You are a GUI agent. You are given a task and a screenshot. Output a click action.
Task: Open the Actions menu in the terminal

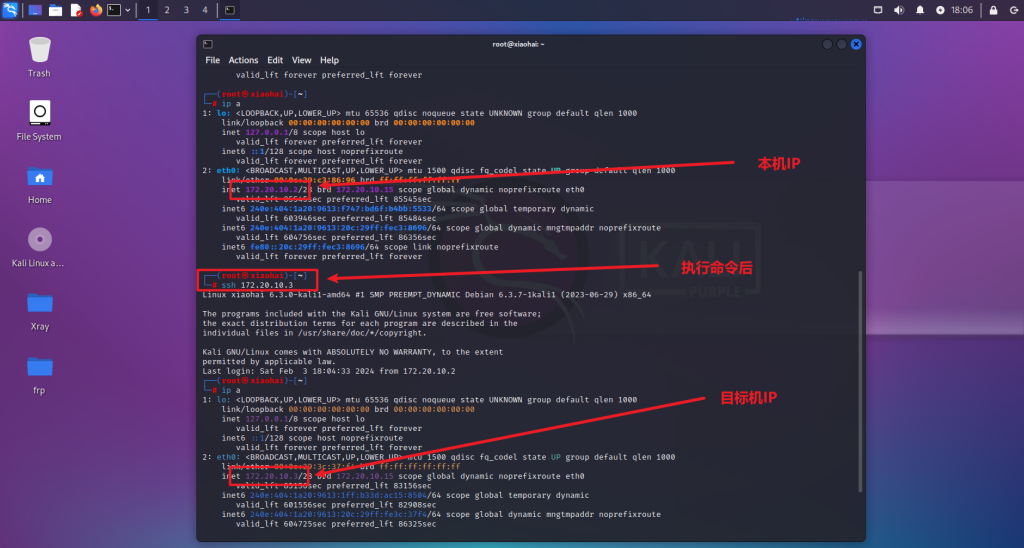click(243, 60)
